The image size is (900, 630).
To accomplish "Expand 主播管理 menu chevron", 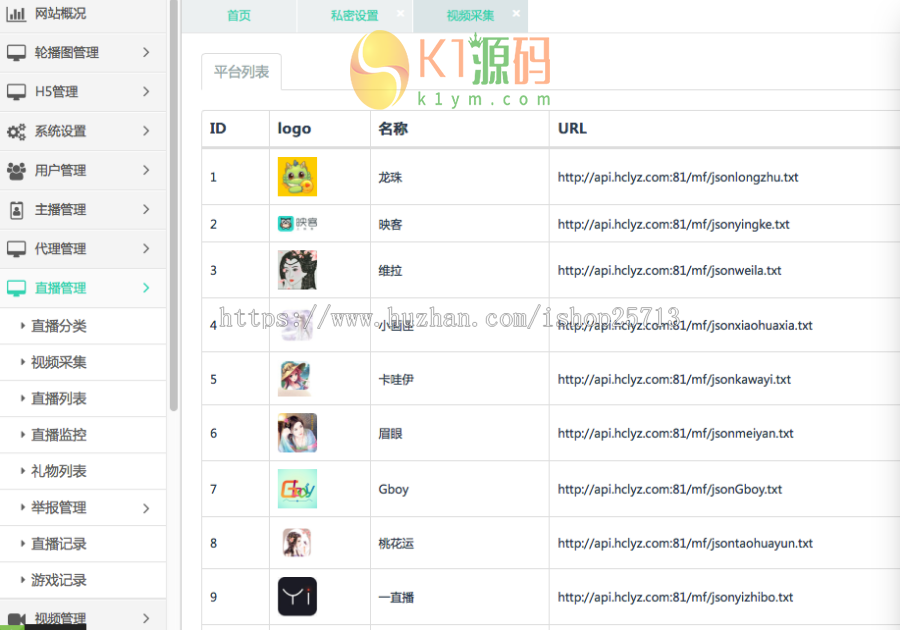I will [146, 209].
